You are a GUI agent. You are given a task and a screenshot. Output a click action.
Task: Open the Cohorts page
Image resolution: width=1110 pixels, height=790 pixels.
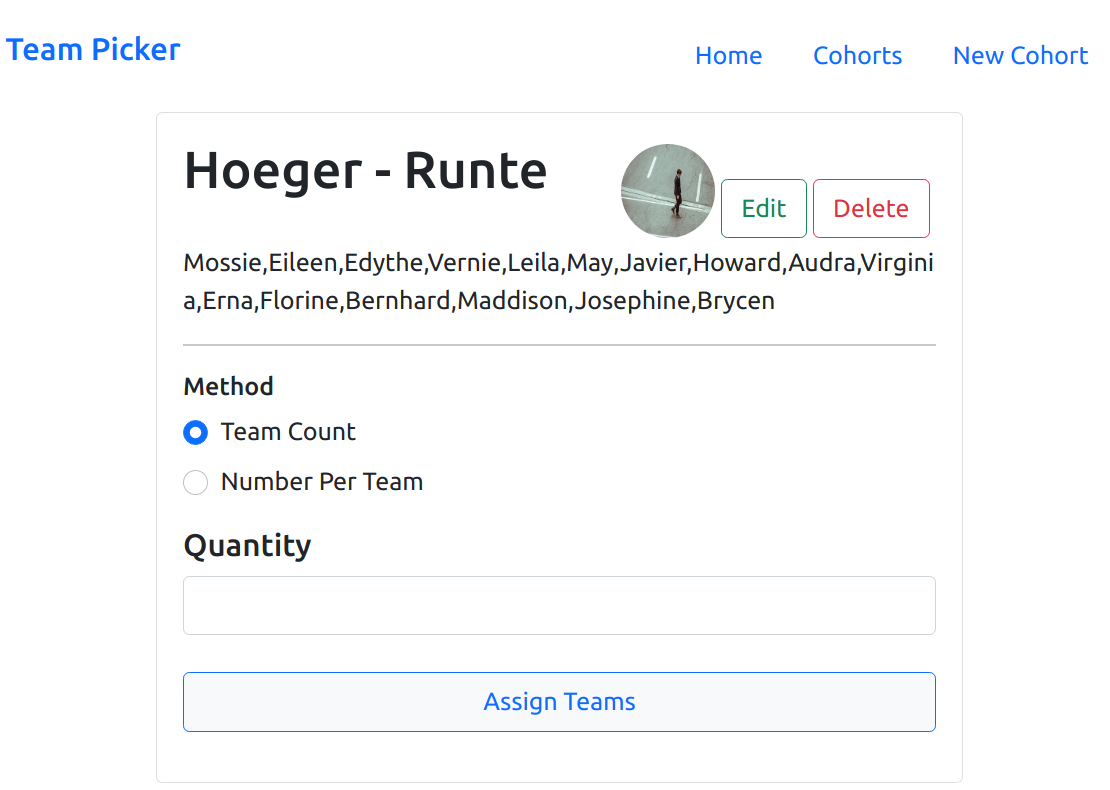coord(857,56)
